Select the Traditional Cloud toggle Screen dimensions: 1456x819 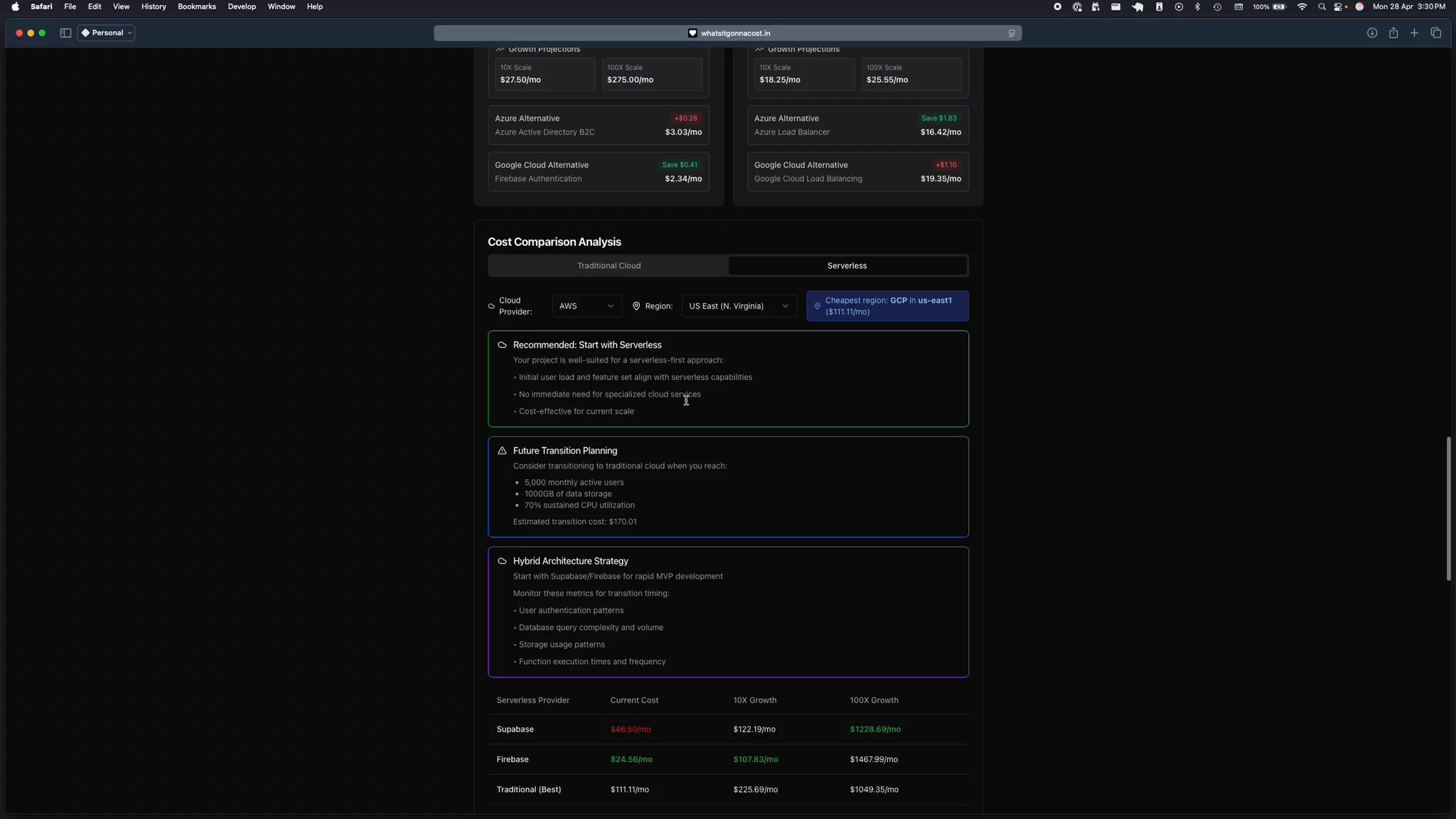click(x=609, y=265)
